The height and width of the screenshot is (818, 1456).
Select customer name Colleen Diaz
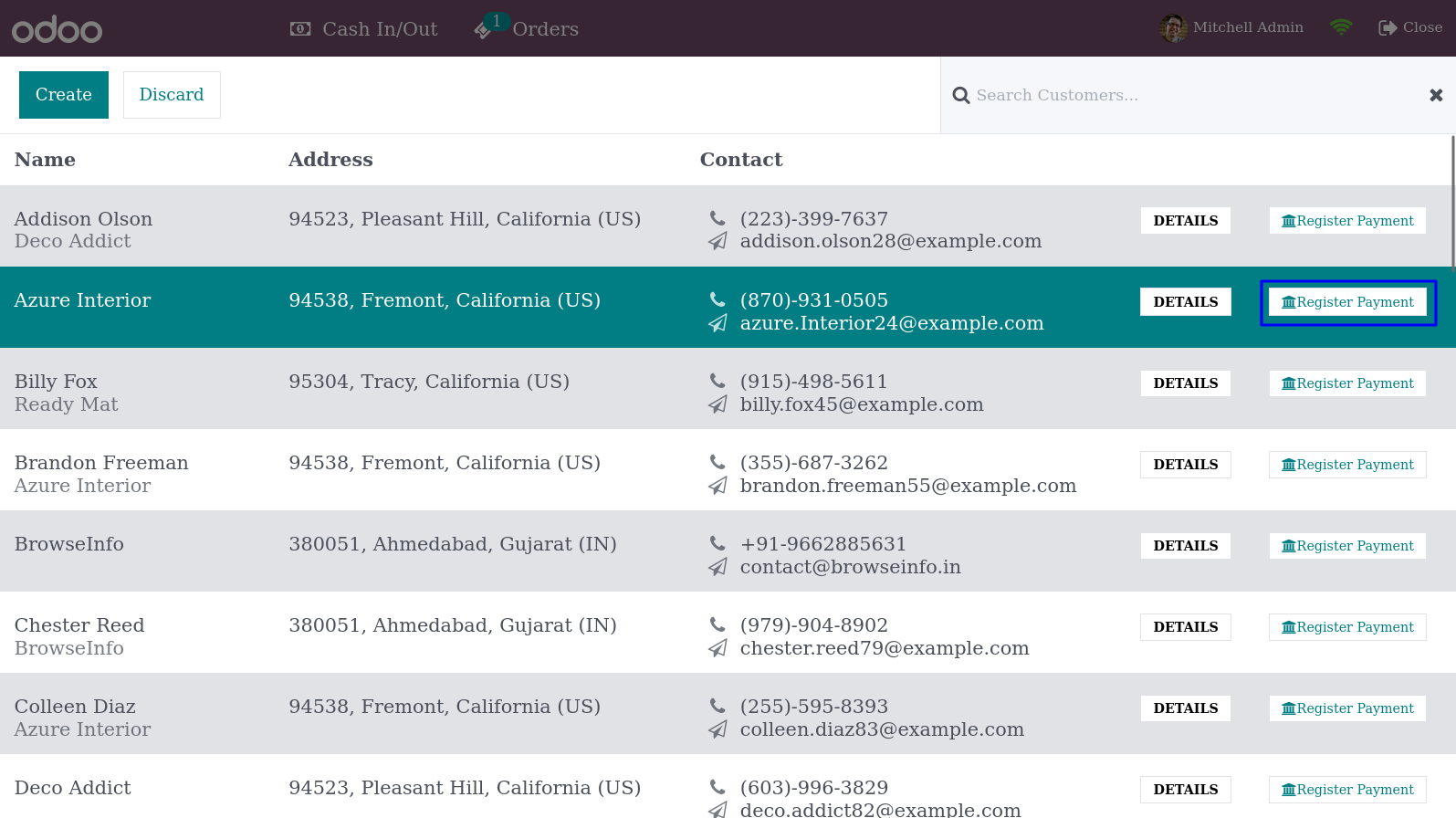point(75,707)
